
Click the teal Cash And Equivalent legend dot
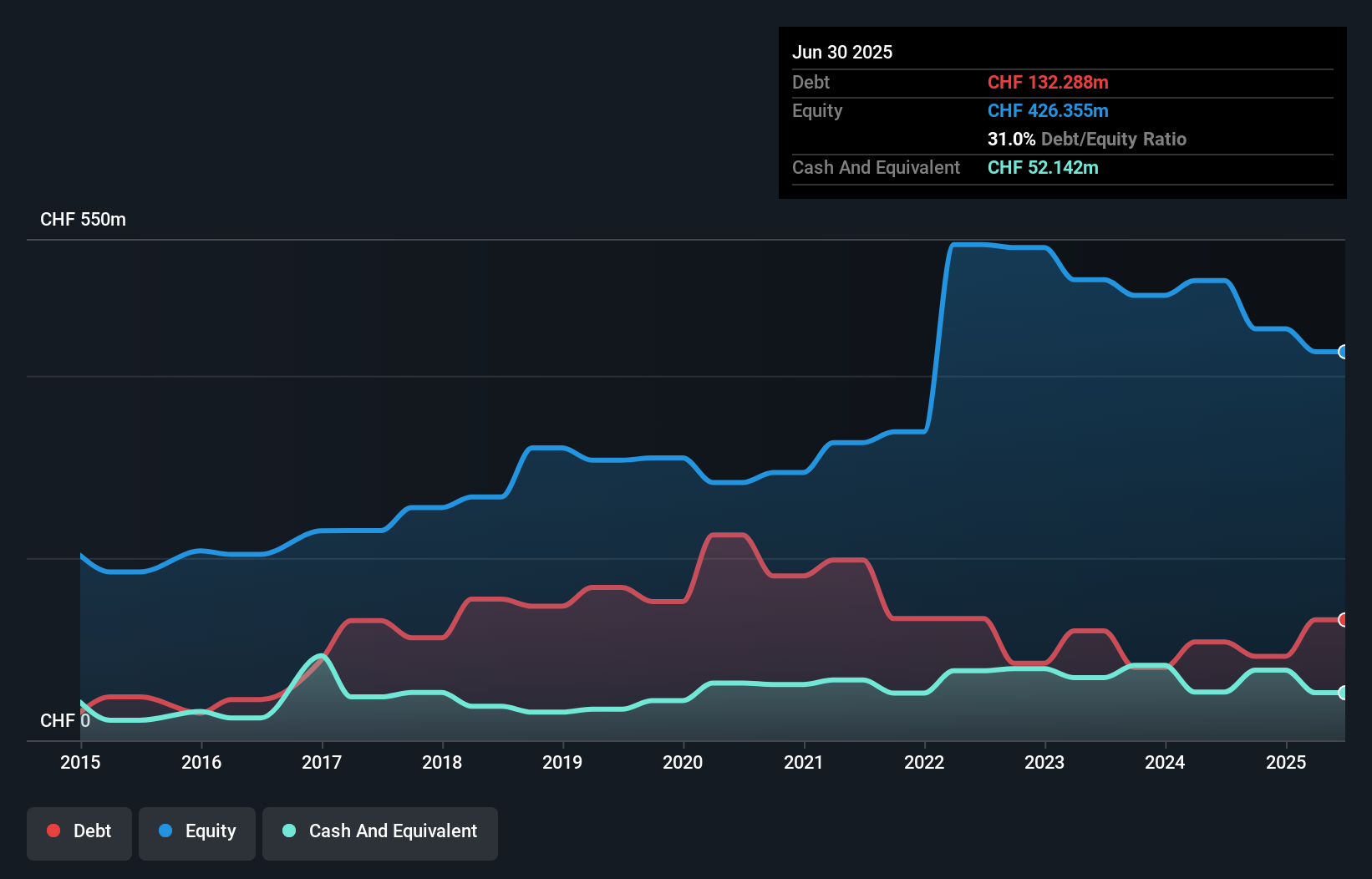tap(289, 831)
